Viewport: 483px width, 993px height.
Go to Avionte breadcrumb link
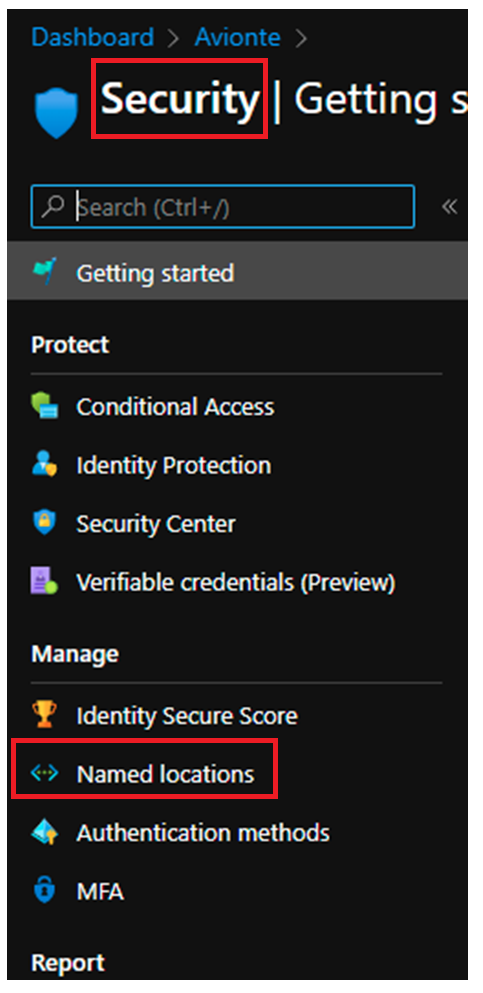coord(237,37)
